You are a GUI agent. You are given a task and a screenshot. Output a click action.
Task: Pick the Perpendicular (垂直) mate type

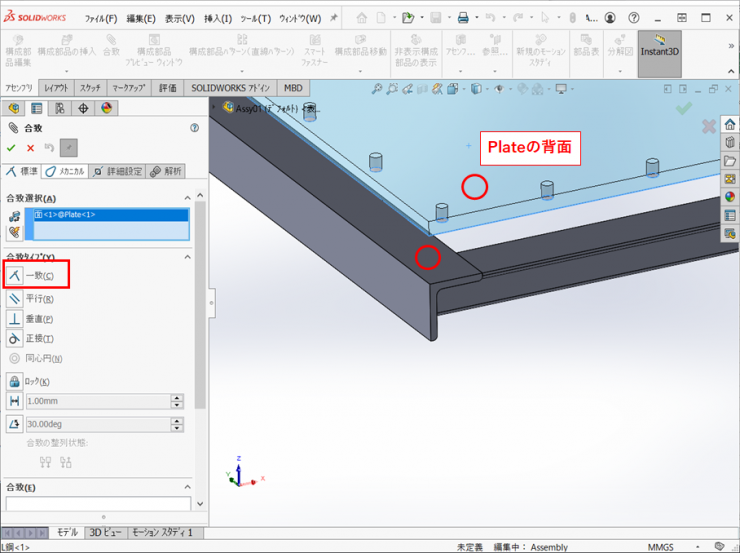[x=15, y=318]
